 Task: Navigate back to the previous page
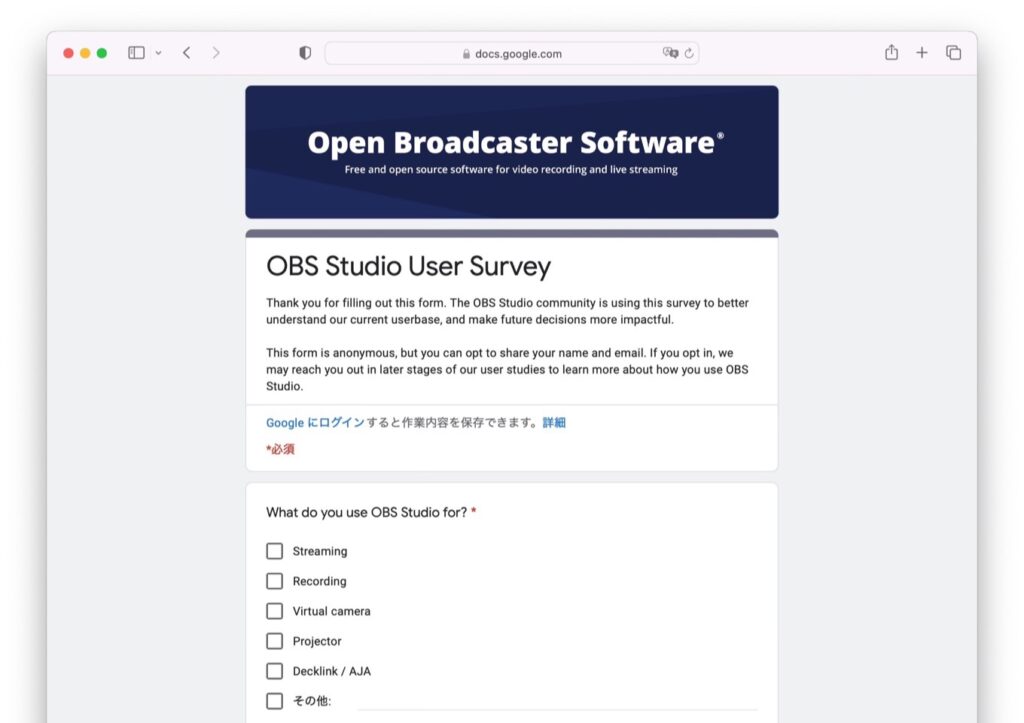(x=186, y=52)
